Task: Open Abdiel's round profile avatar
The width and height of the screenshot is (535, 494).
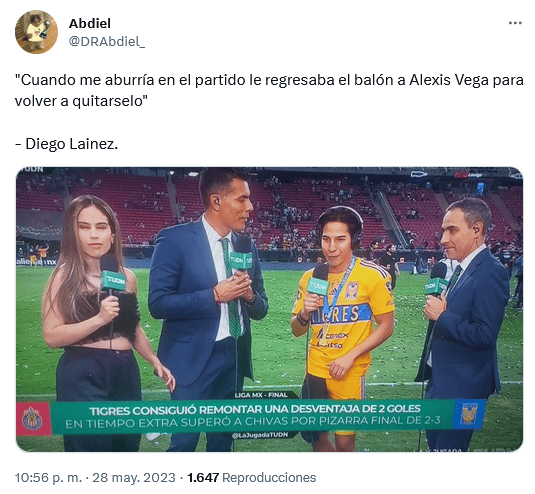Action: [x=37, y=32]
